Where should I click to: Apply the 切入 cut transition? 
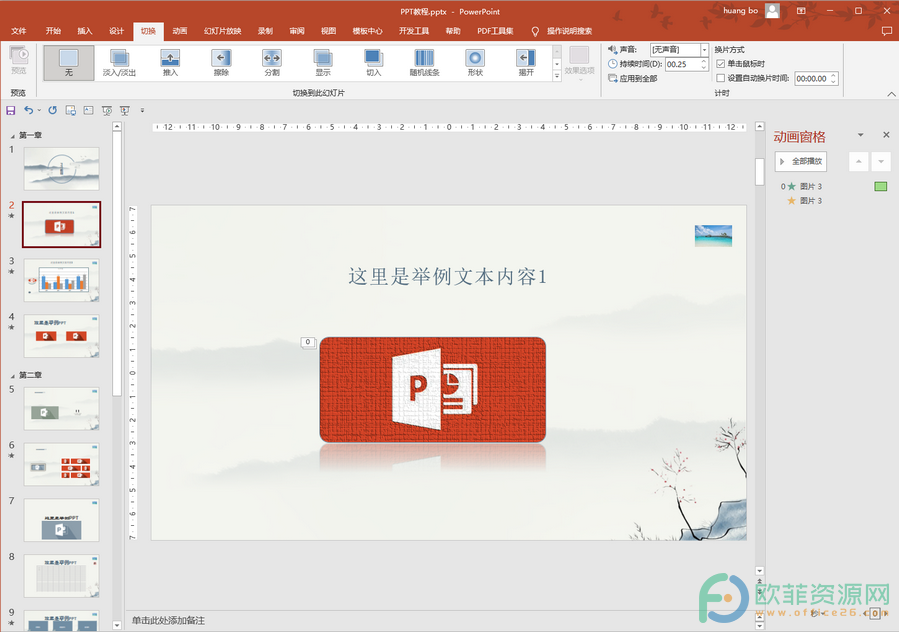pos(373,63)
